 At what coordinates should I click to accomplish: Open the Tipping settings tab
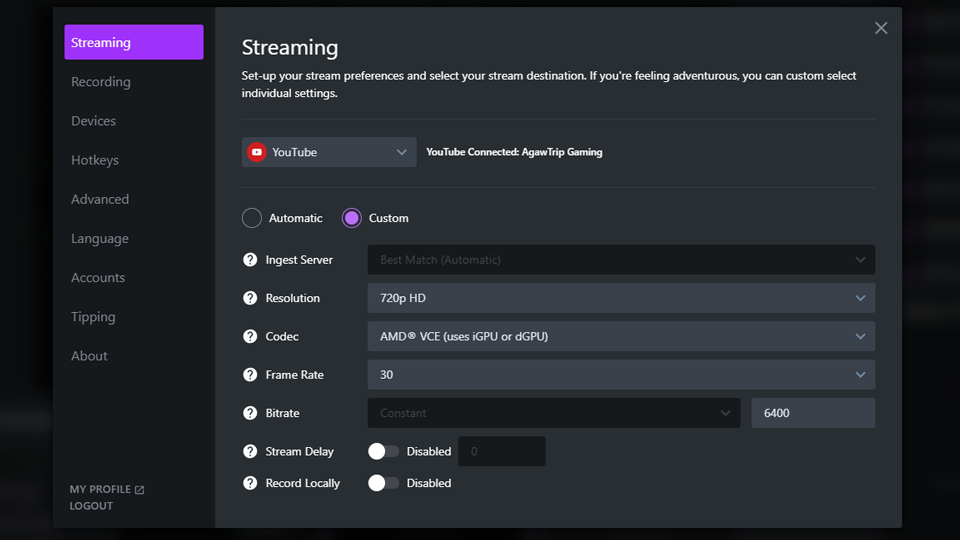pos(93,317)
